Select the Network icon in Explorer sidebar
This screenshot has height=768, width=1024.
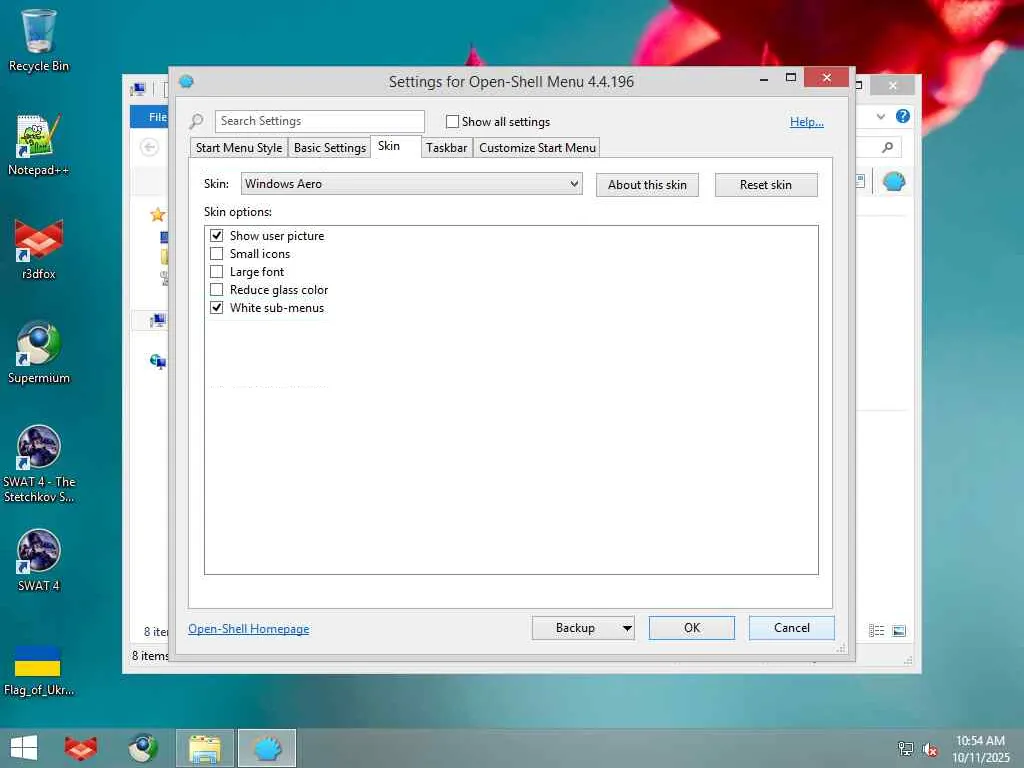point(158,360)
